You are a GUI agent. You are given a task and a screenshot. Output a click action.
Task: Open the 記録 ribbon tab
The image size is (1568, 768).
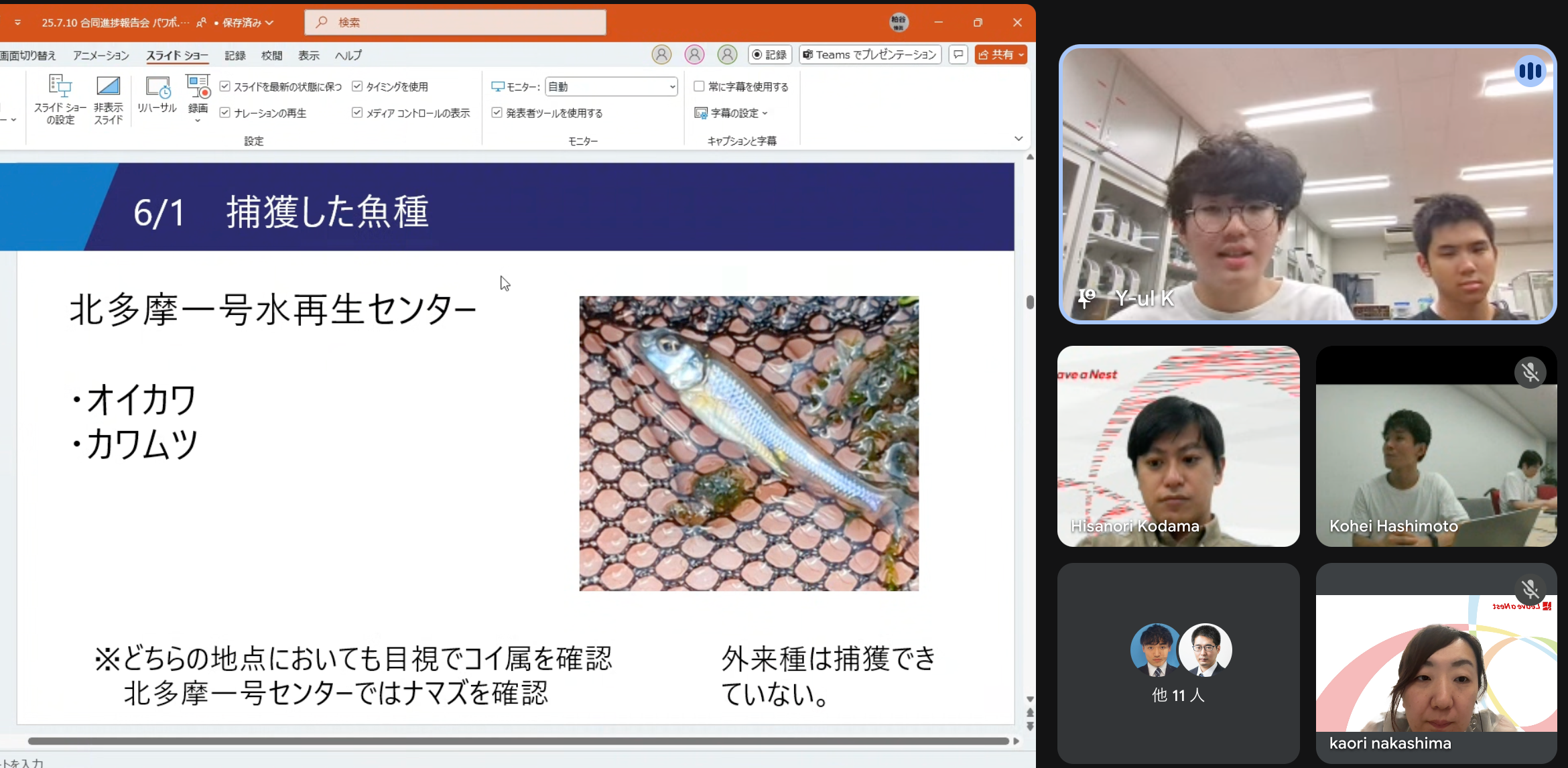[235, 56]
